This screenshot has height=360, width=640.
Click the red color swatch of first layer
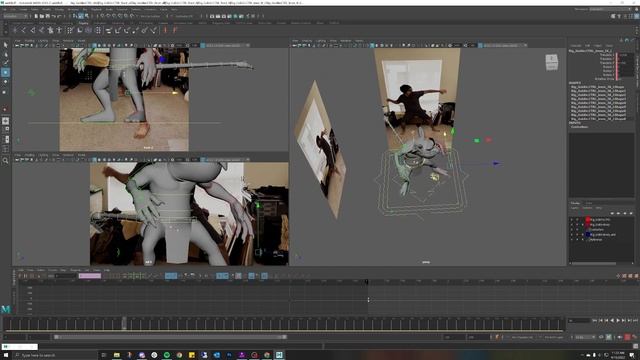click(588, 220)
